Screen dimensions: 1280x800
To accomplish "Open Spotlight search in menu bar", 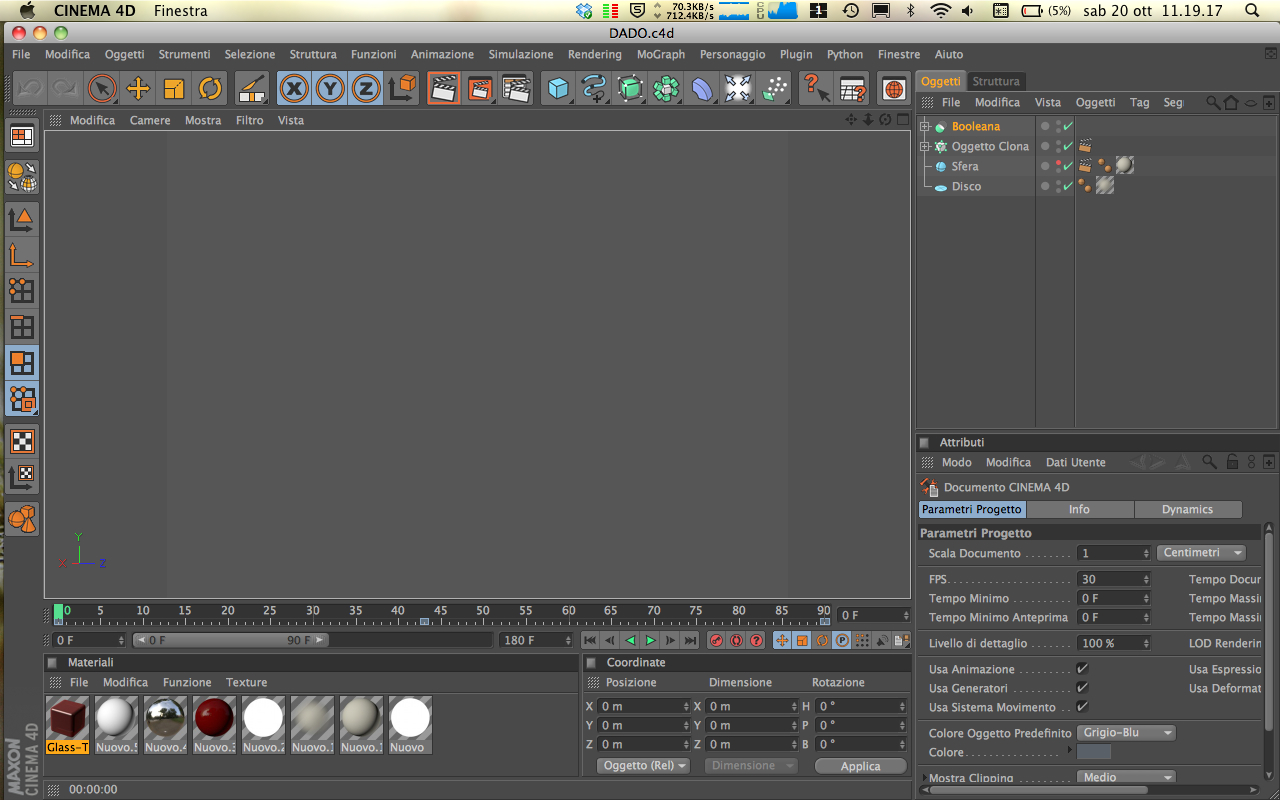I will point(1252,11).
